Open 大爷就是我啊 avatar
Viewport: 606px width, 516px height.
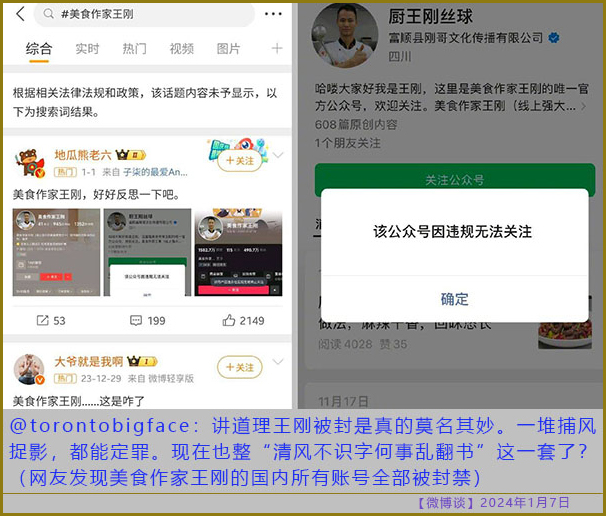click(29, 369)
